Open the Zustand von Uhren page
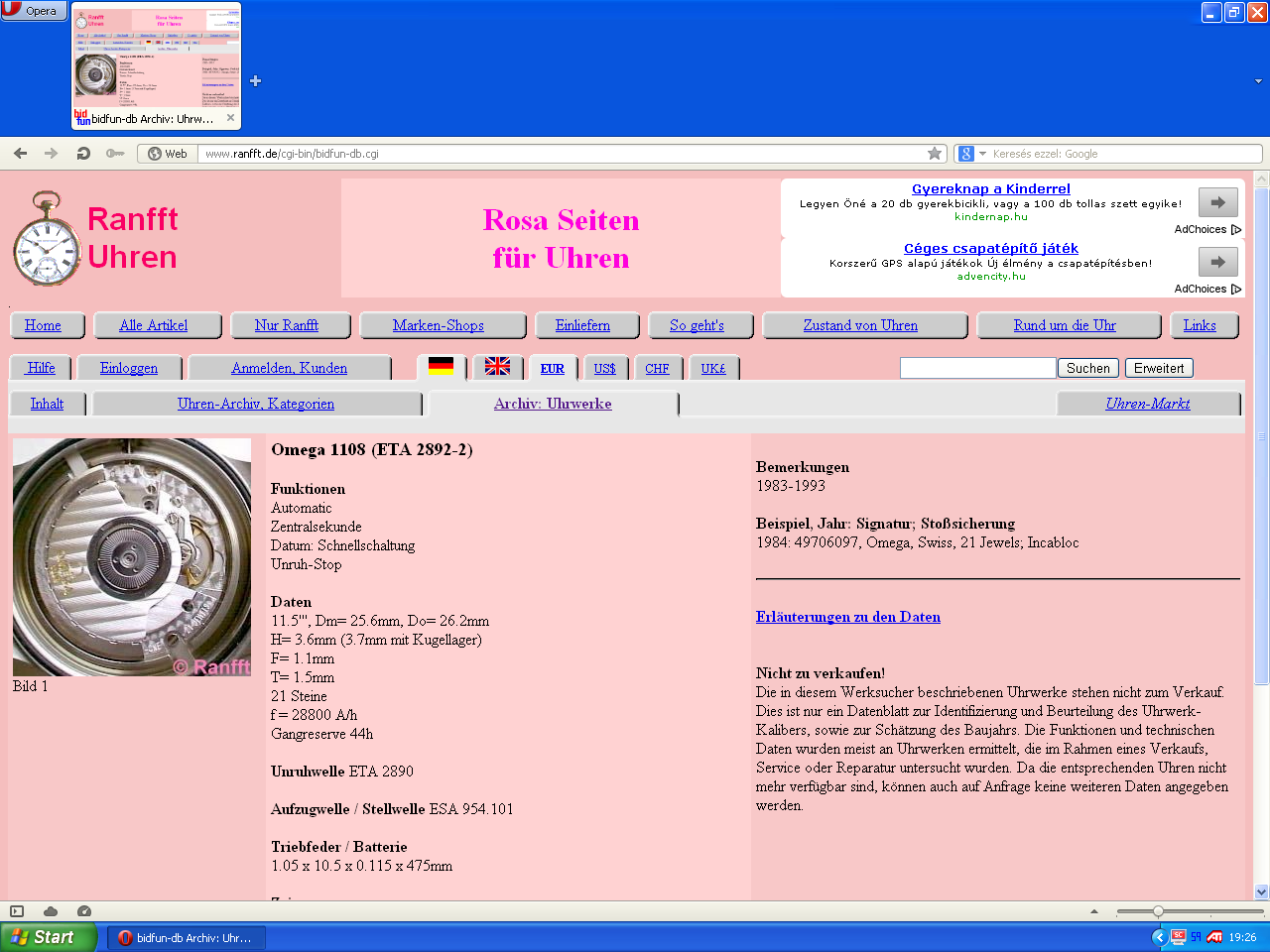Screen dimensions: 1270x952 pos(860,325)
